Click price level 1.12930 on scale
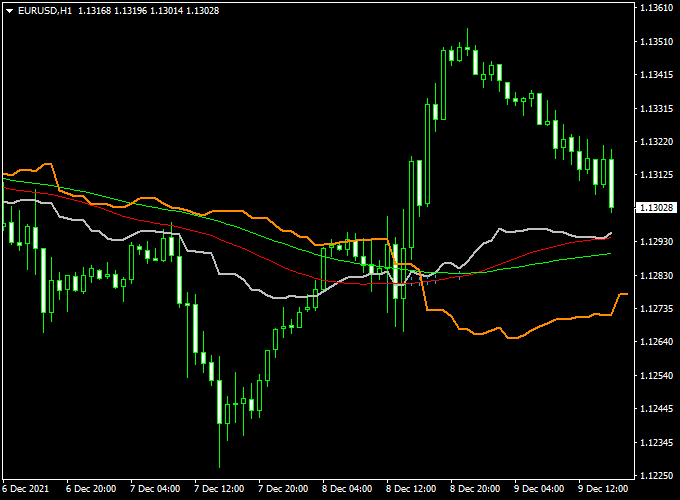 click(x=657, y=242)
